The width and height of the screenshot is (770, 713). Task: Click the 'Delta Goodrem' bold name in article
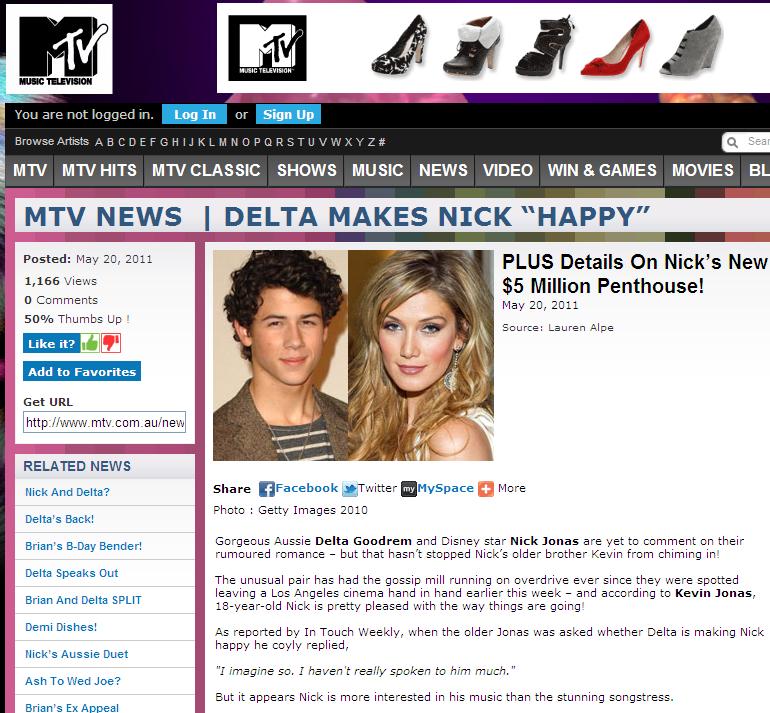coord(363,541)
